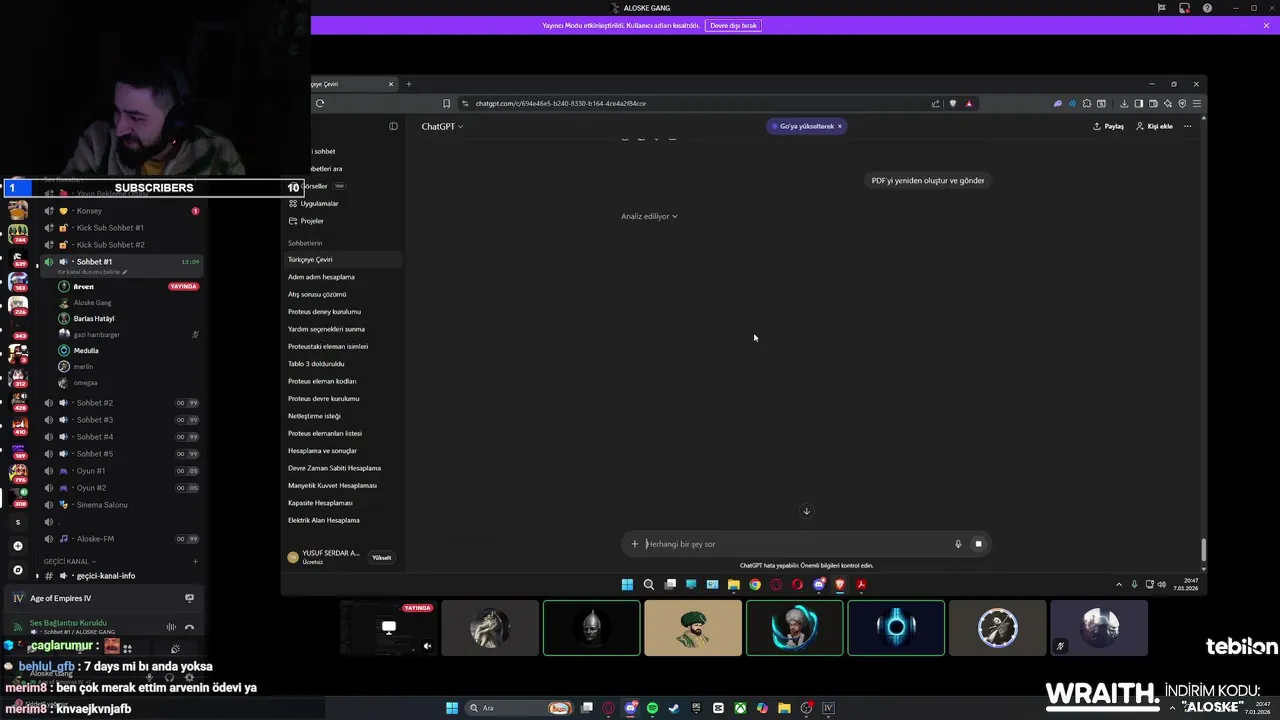The width and height of the screenshot is (1280, 720).
Task: Join the Sohbet #5 voice channel
Action: click(x=120, y=454)
